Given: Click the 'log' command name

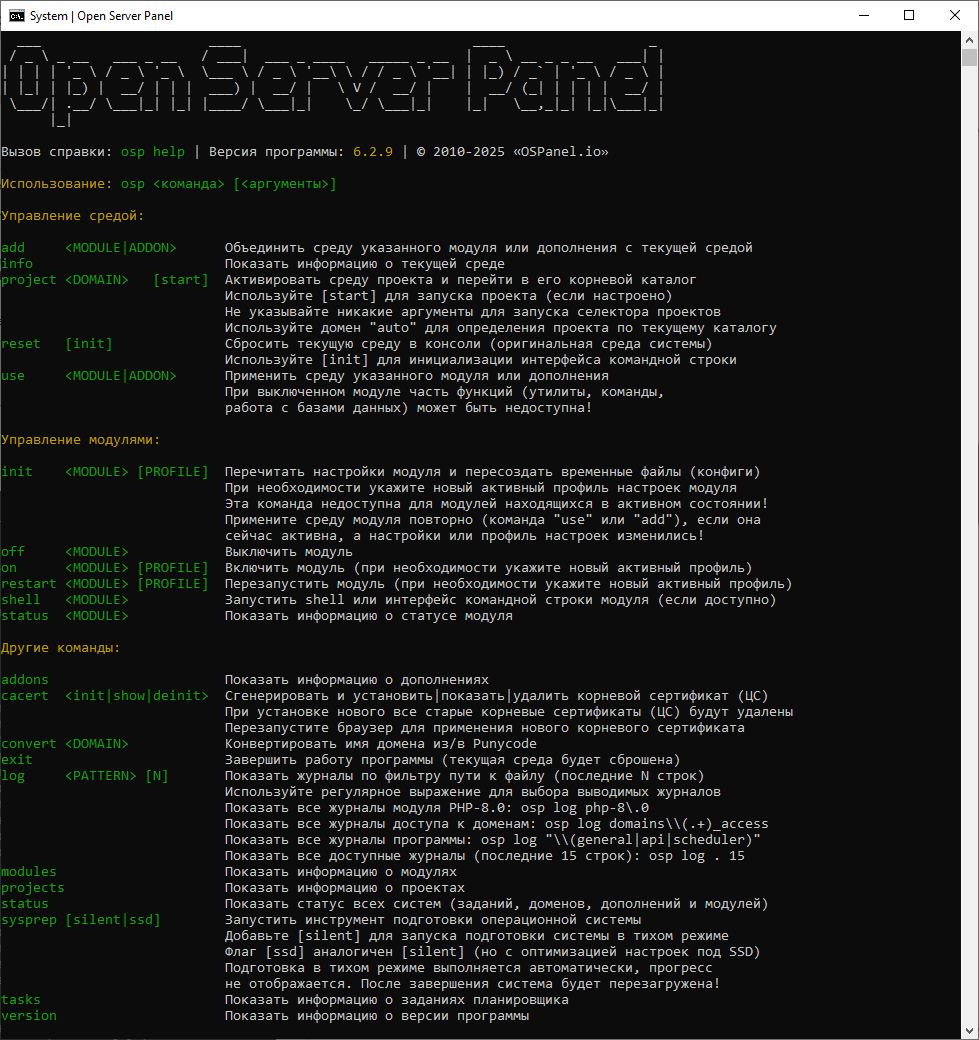Looking at the screenshot, I should (13, 776).
